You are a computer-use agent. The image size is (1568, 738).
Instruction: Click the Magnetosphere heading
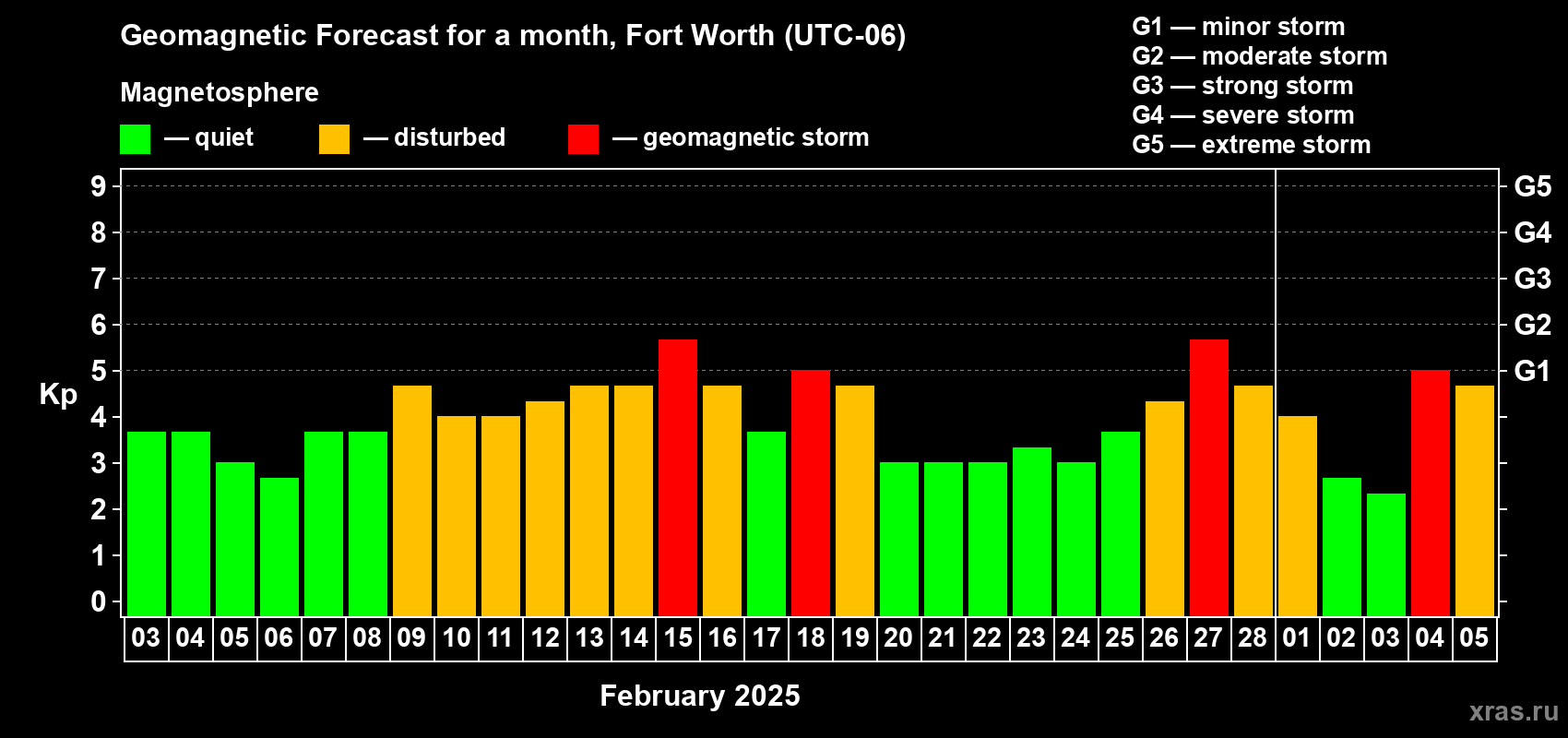click(220, 92)
